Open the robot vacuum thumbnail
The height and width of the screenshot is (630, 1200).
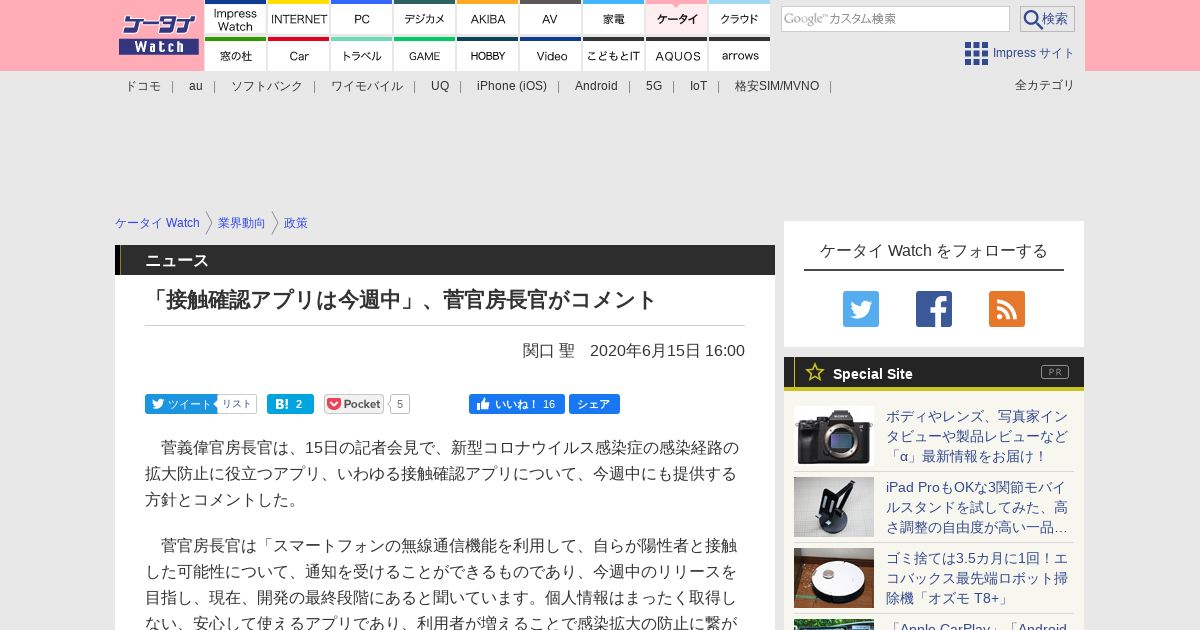coord(834,578)
